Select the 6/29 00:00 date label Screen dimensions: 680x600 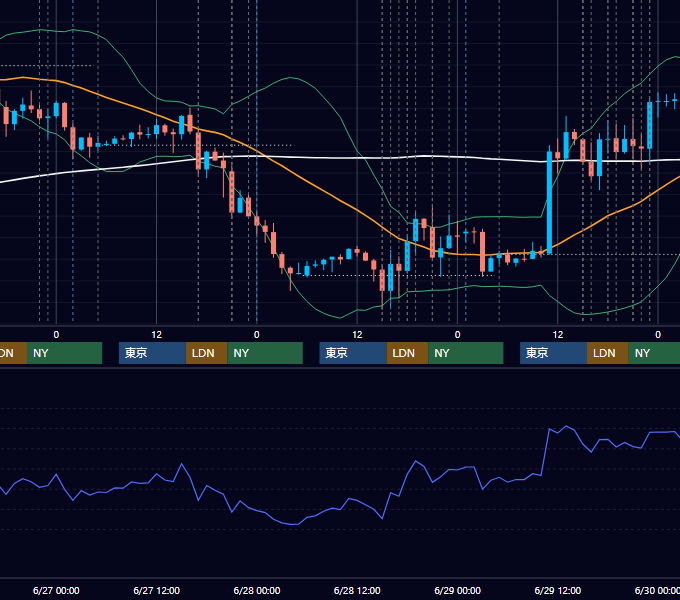click(x=458, y=590)
